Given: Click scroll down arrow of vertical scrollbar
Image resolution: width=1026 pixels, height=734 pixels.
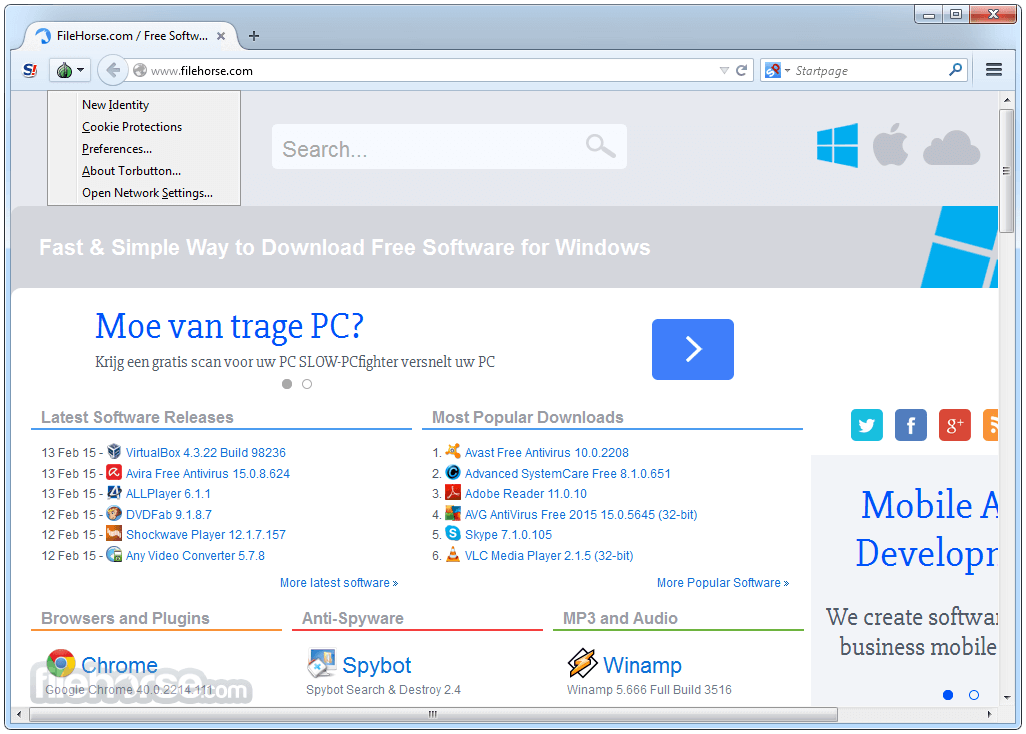Looking at the screenshot, I should coord(1006,697).
